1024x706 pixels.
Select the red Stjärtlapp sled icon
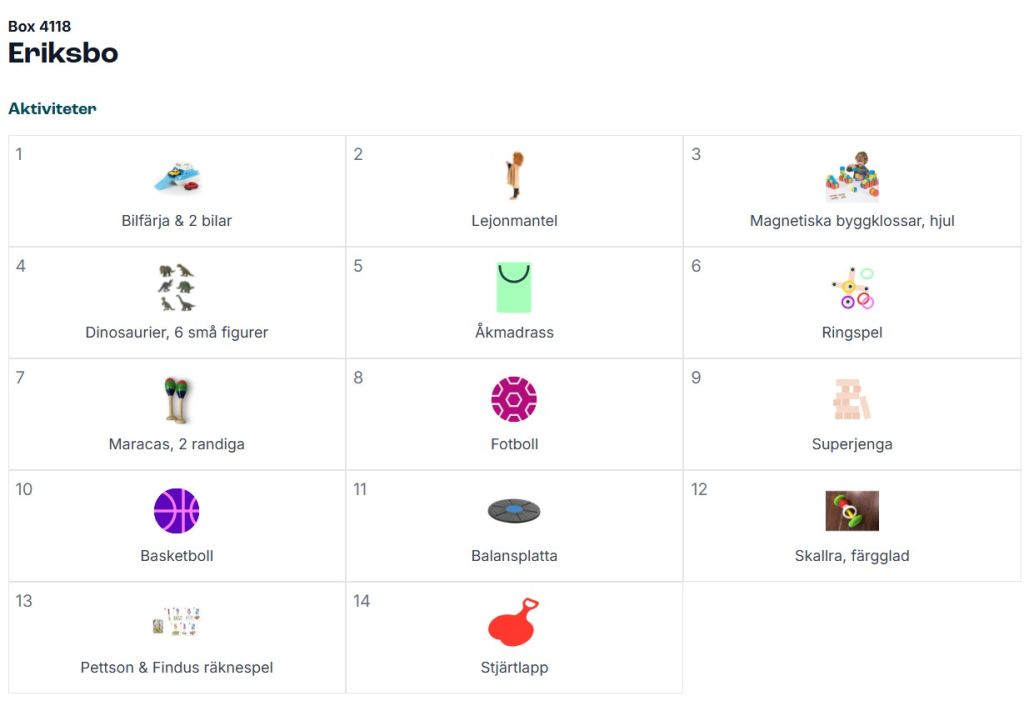[x=514, y=622]
